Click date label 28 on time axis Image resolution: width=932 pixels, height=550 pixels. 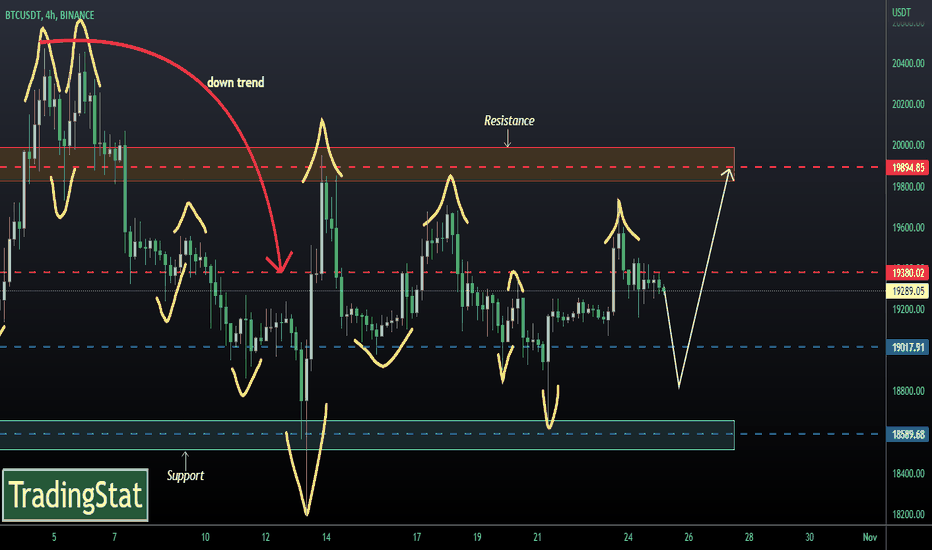749,538
